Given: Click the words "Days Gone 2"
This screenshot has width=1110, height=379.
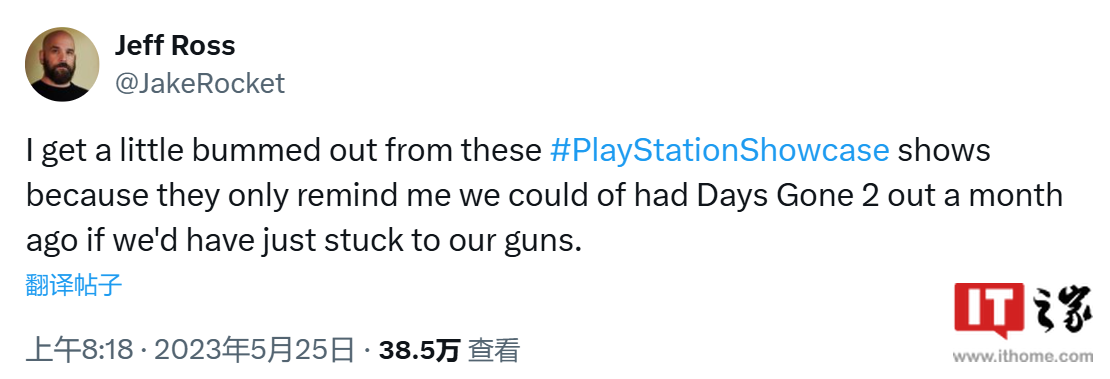Looking at the screenshot, I should [788, 196].
